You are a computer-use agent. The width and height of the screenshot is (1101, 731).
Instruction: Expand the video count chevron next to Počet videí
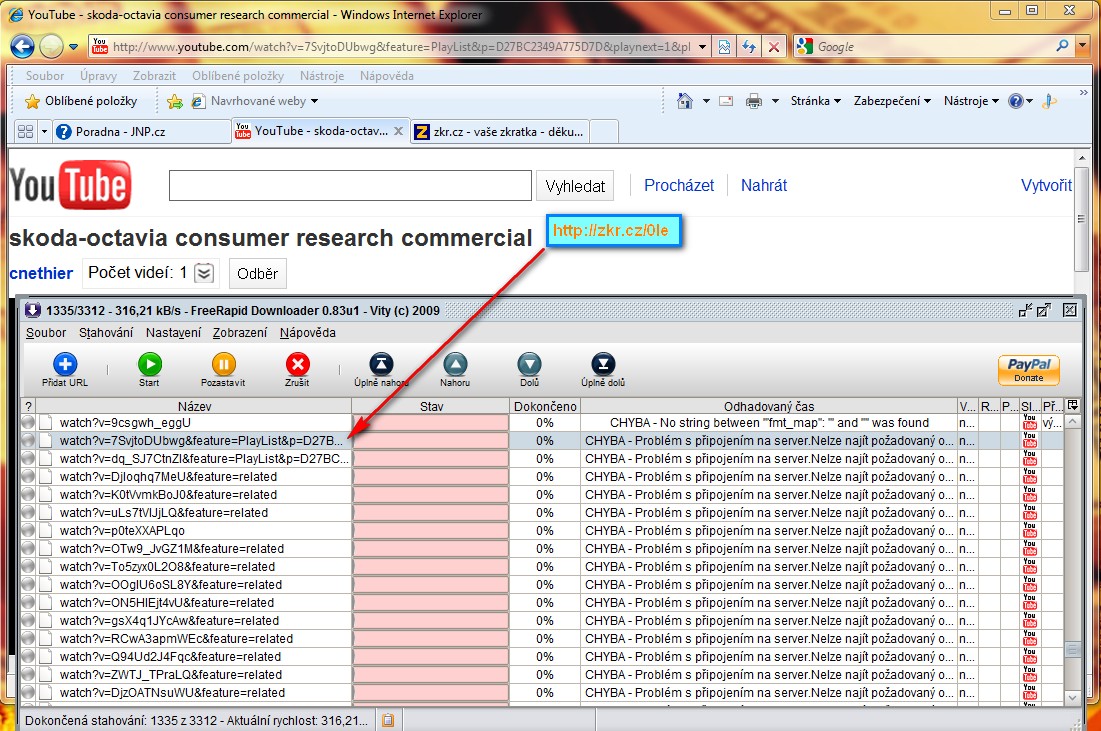point(204,273)
